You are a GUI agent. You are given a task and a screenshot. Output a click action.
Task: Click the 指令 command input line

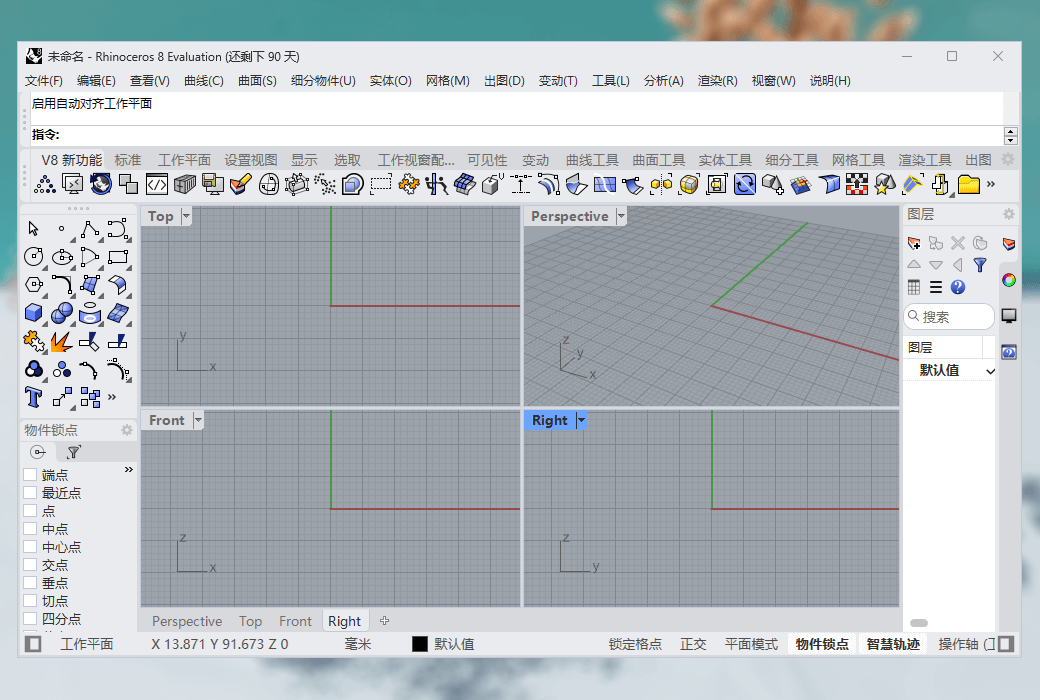click(517, 135)
